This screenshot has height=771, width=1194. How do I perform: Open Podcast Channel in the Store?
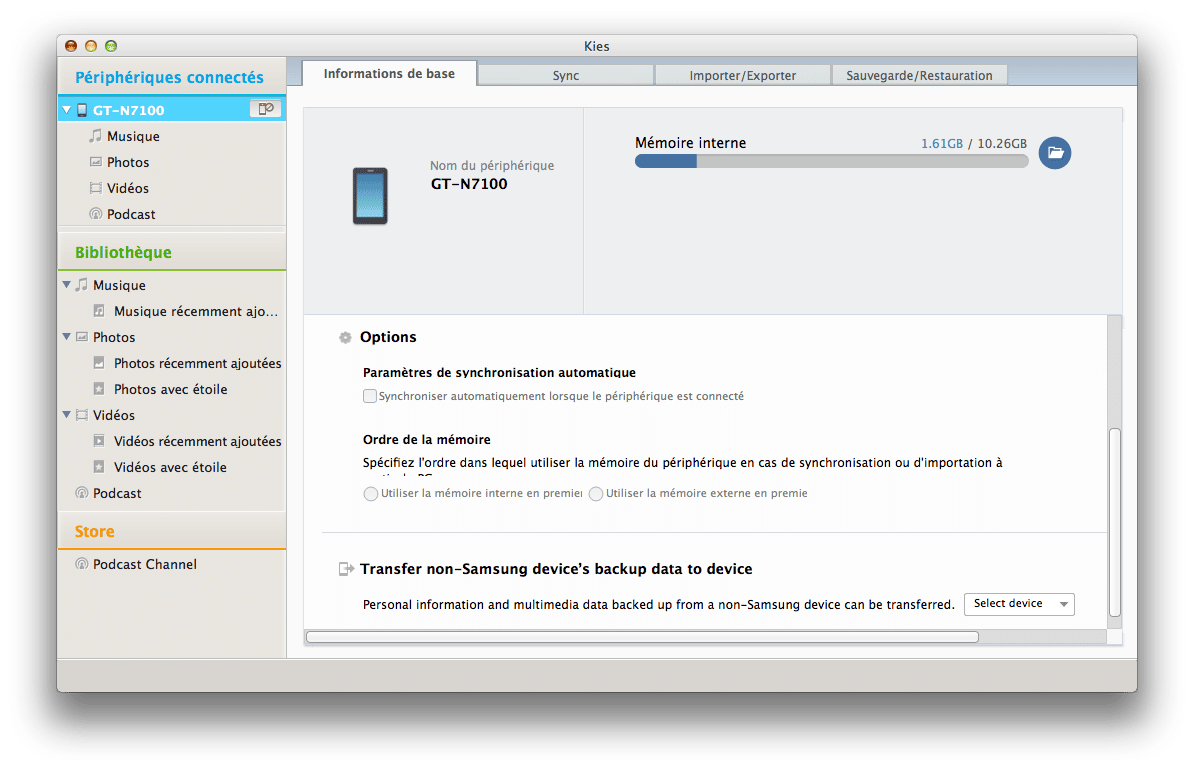[144, 564]
